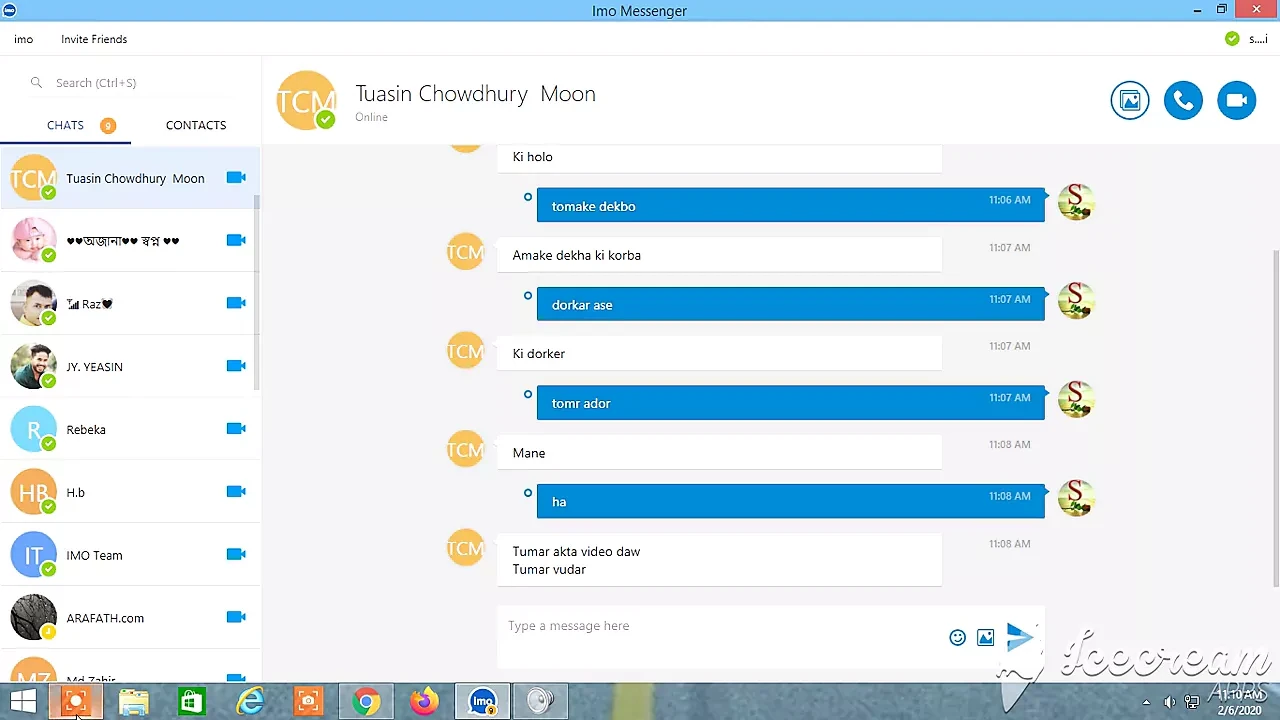Video call IMO Team from chat list
Image resolution: width=1280 pixels, height=720 pixels.
[236, 555]
